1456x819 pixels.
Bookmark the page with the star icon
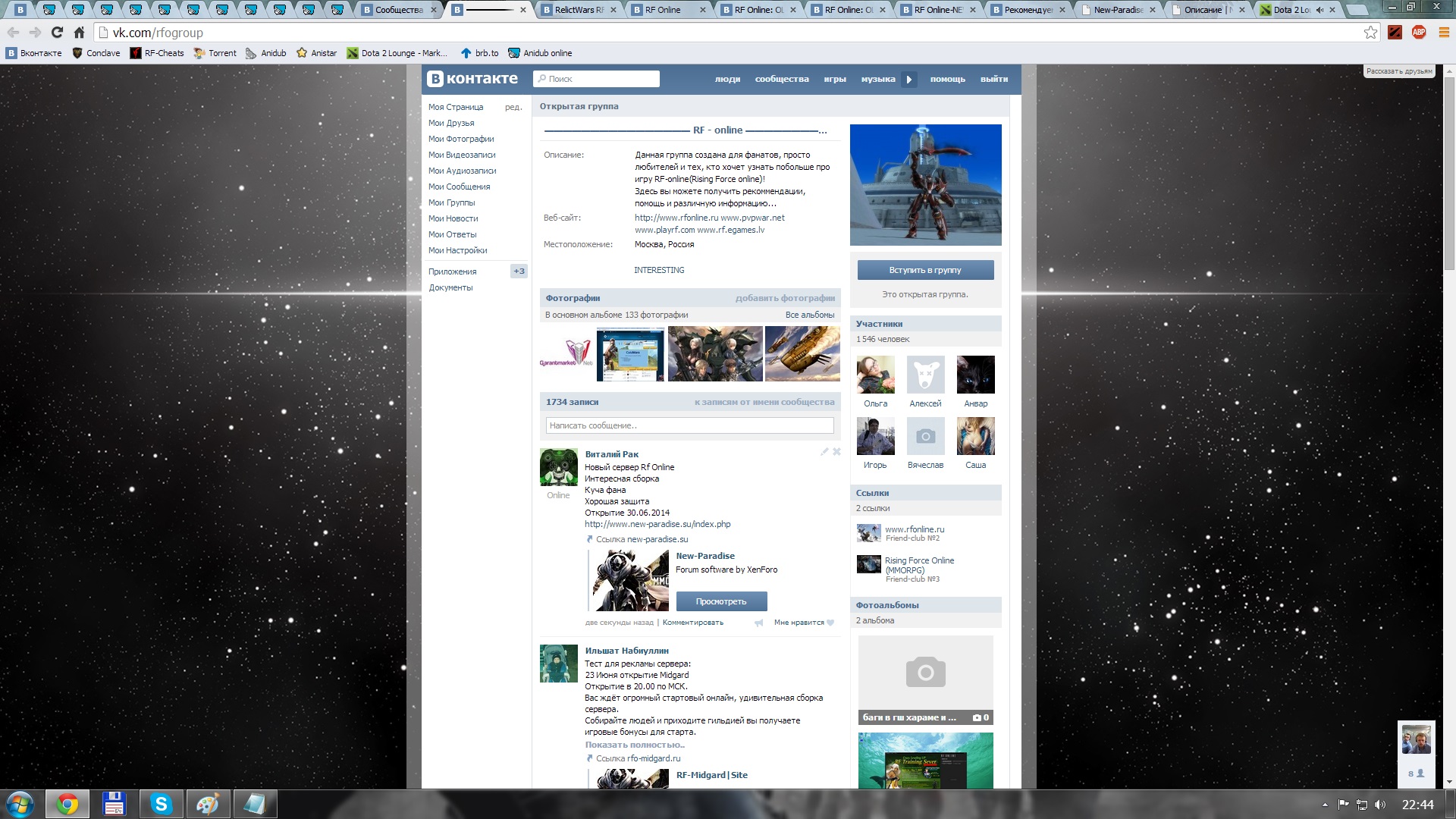1370,33
